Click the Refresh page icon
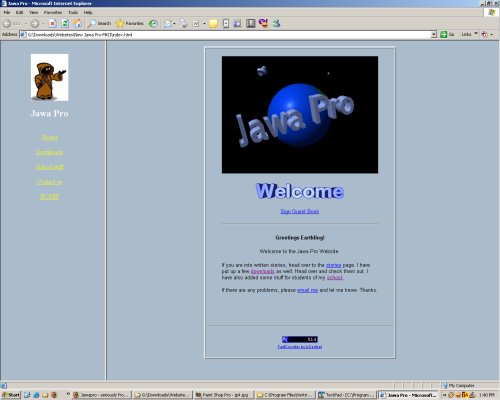The width and height of the screenshot is (500, 400). [65, 23]
